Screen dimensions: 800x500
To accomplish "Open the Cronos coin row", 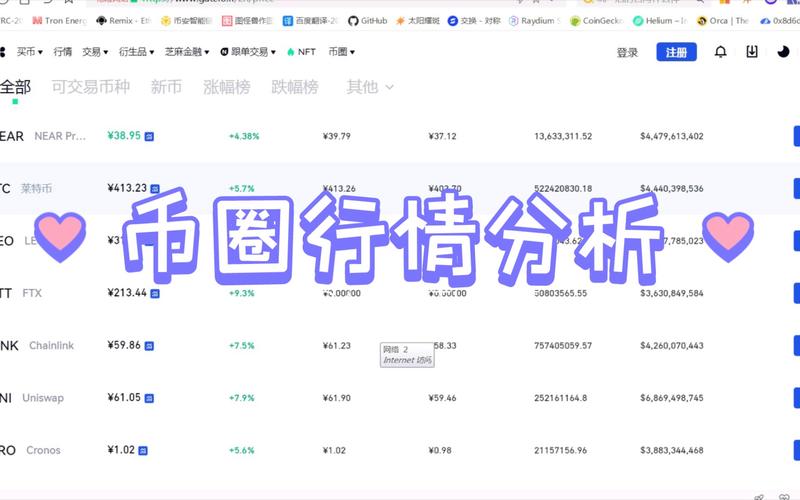I will [x=400, y=451].
